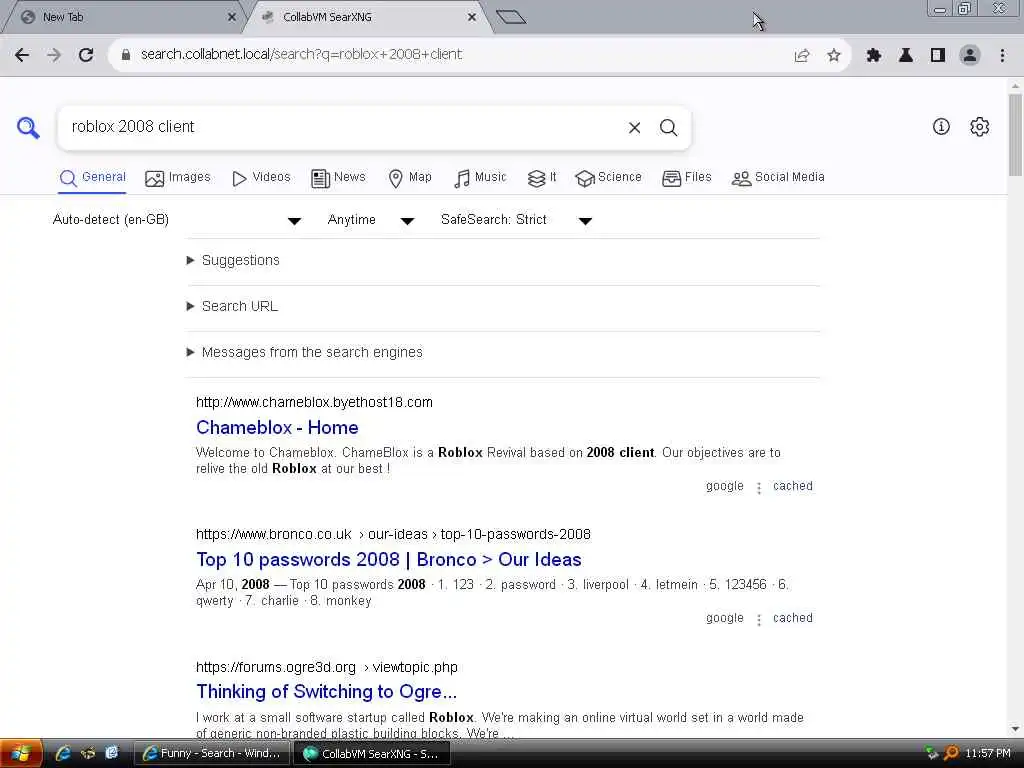The width and height of the screenshot is (1024, 768).
Task: Launch Internet Explorer from quick launch
Action: pyautogui.click(x=63, y=754)
